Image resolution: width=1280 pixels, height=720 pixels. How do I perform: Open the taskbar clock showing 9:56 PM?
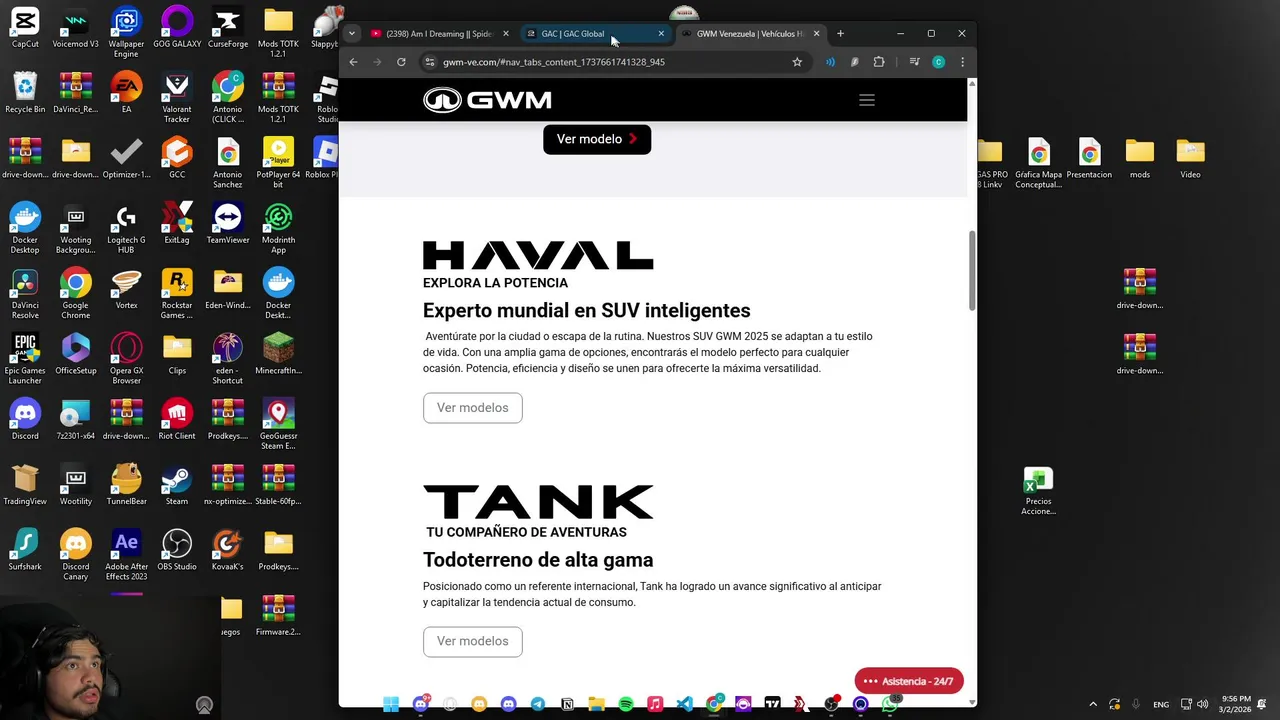pyautogui.click(x=1236, y=704)
